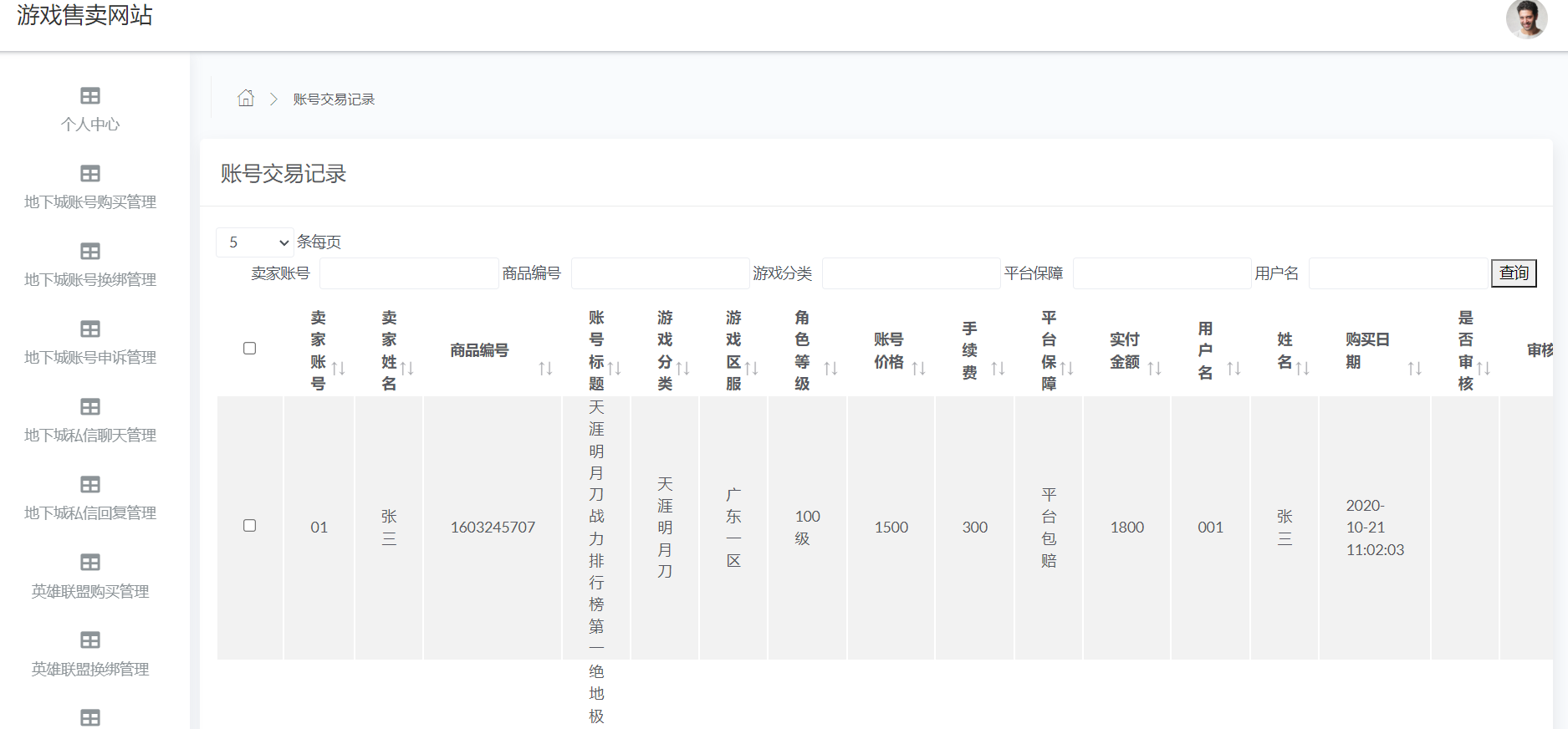1568x729 pixels.
Task: Sort by 账号标题 column arrows
Action: (614, 369)
